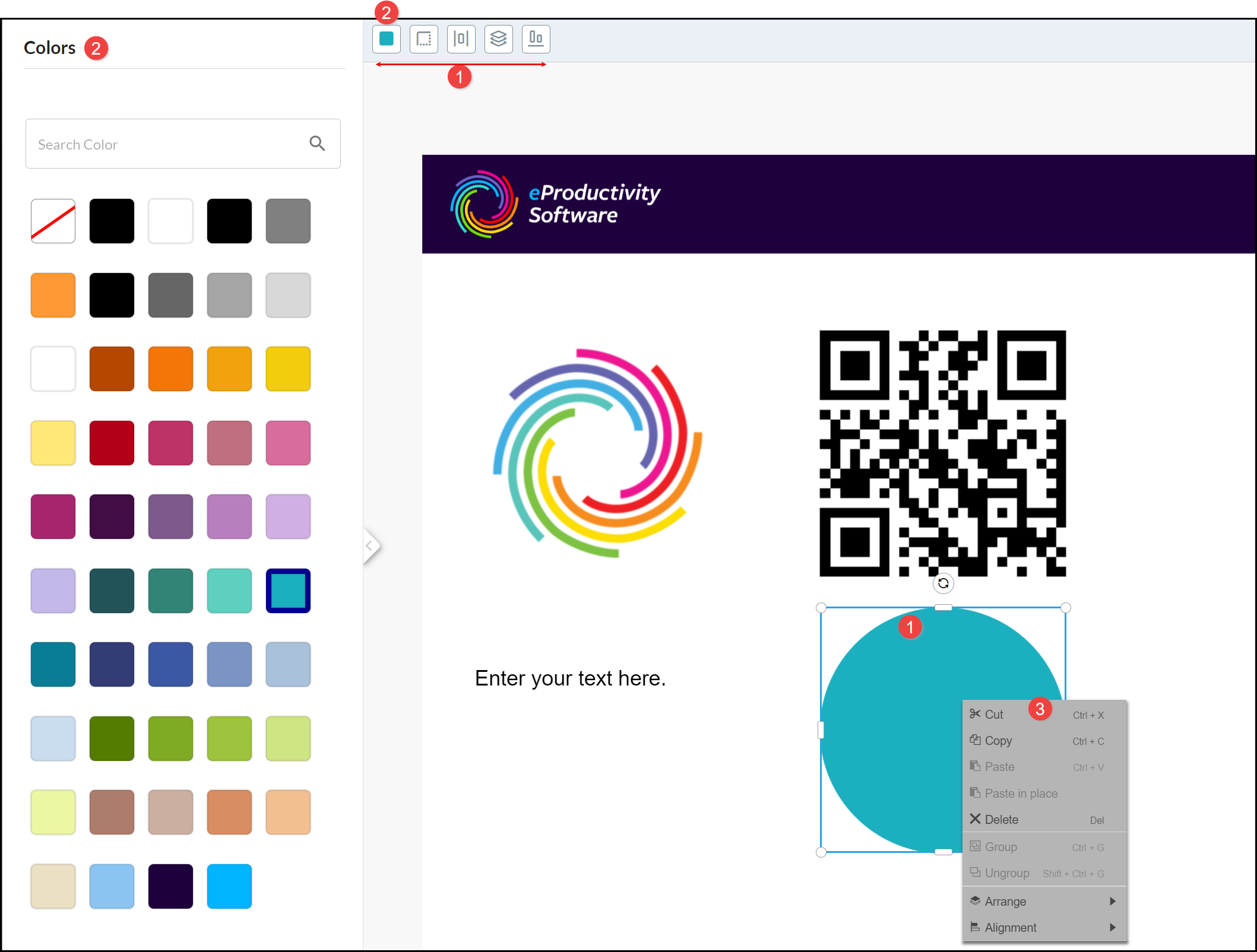The height and width of the screenshot is (952, 1257).
Task: Click the 'Enter your text here.' text
Action: tap(570, 678)
